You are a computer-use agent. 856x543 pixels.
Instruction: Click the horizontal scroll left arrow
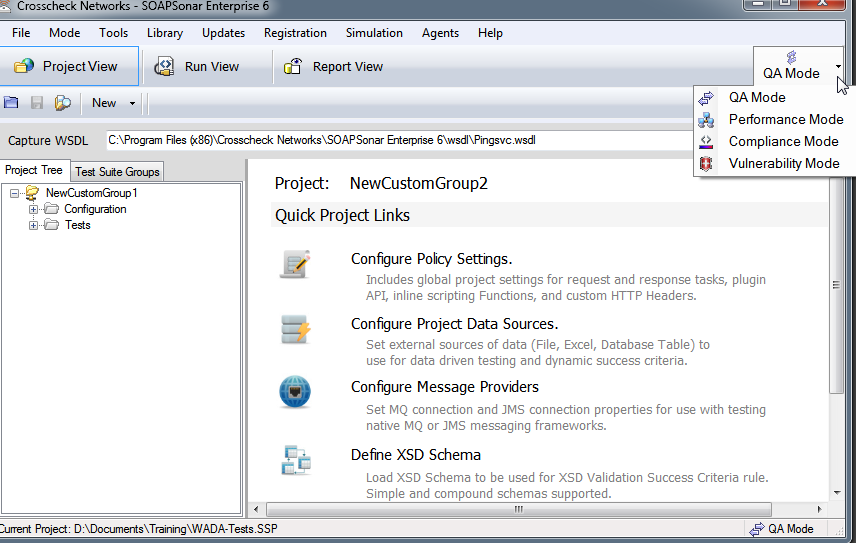pos(256,509)
